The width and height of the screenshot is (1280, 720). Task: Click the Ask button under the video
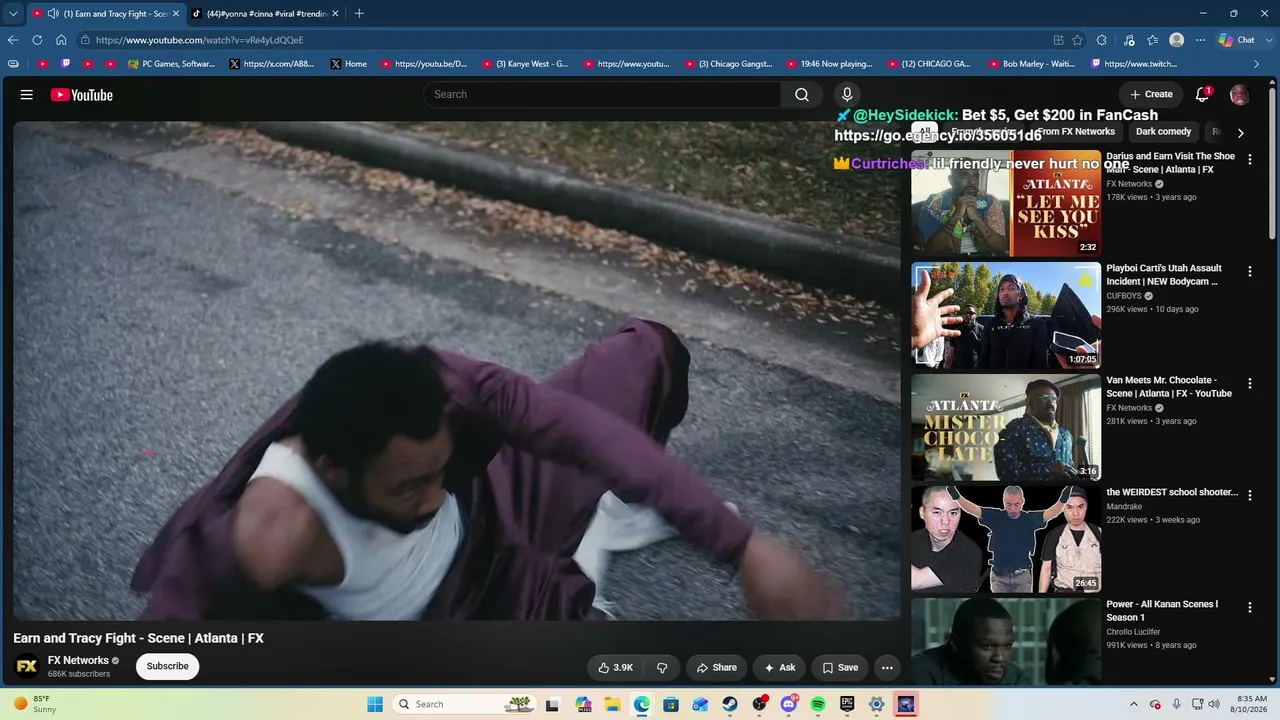(x=779, y=667)
